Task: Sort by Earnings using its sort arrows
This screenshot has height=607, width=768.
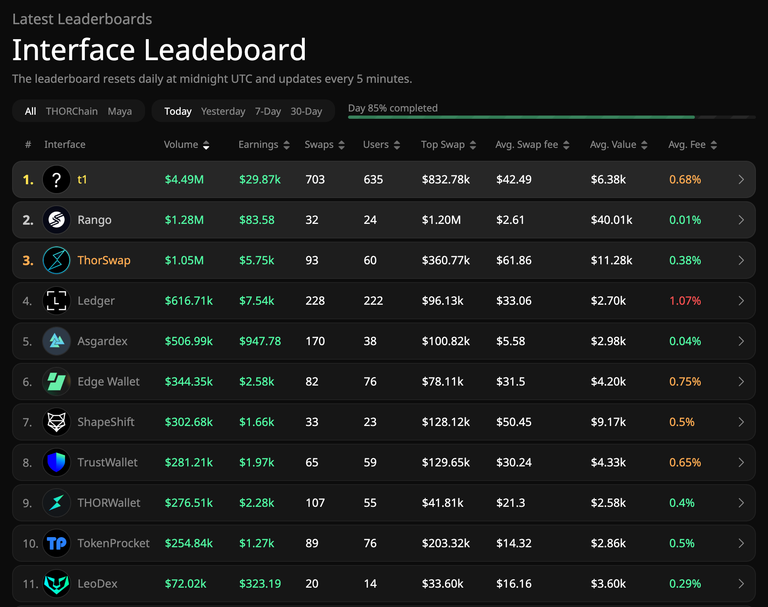Action: tap(287, 145)
